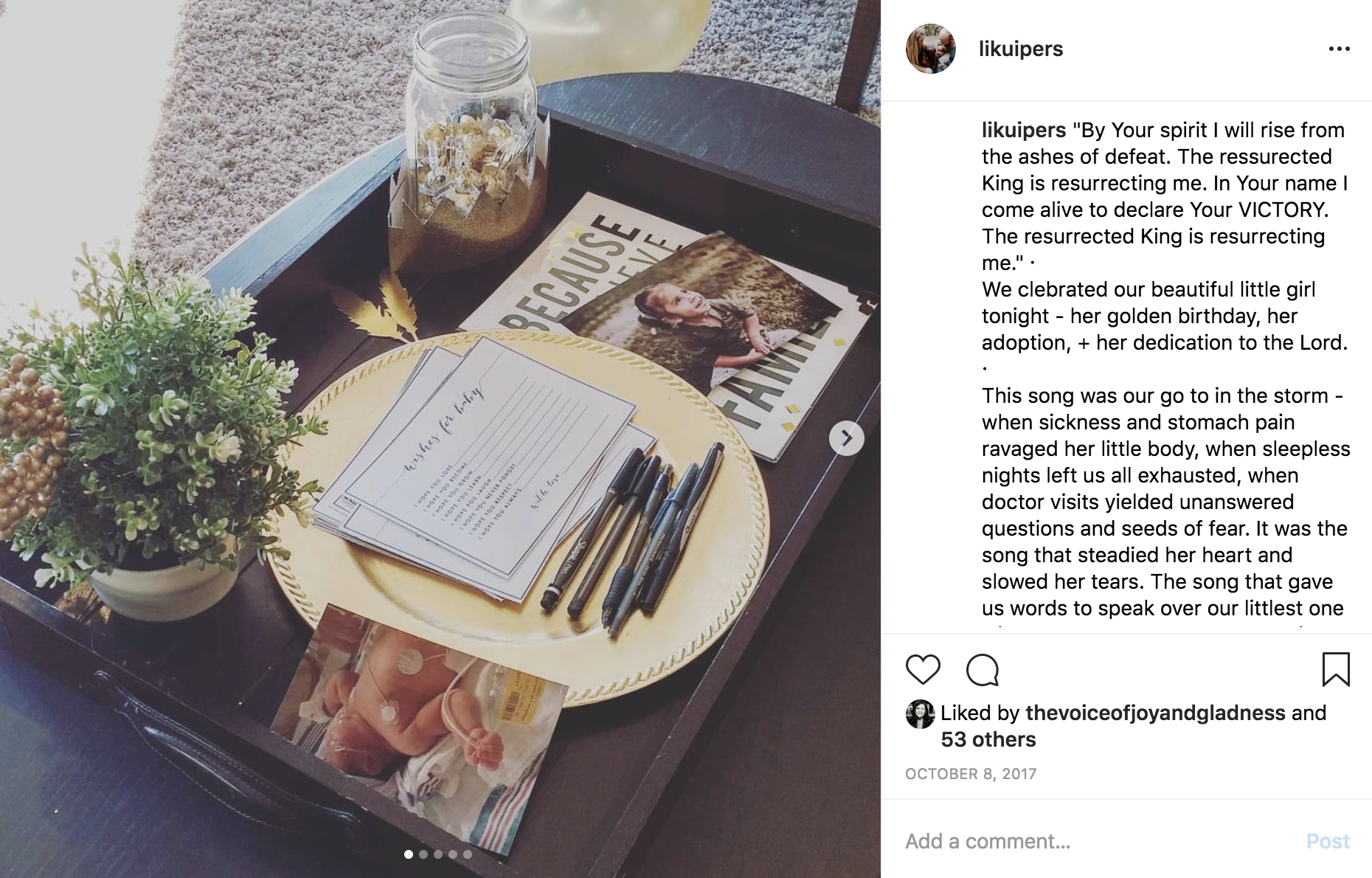Open the three-dot more options menu
Image resolution: width=1372 pixels, height=878 pixels.
(1339, 49)
